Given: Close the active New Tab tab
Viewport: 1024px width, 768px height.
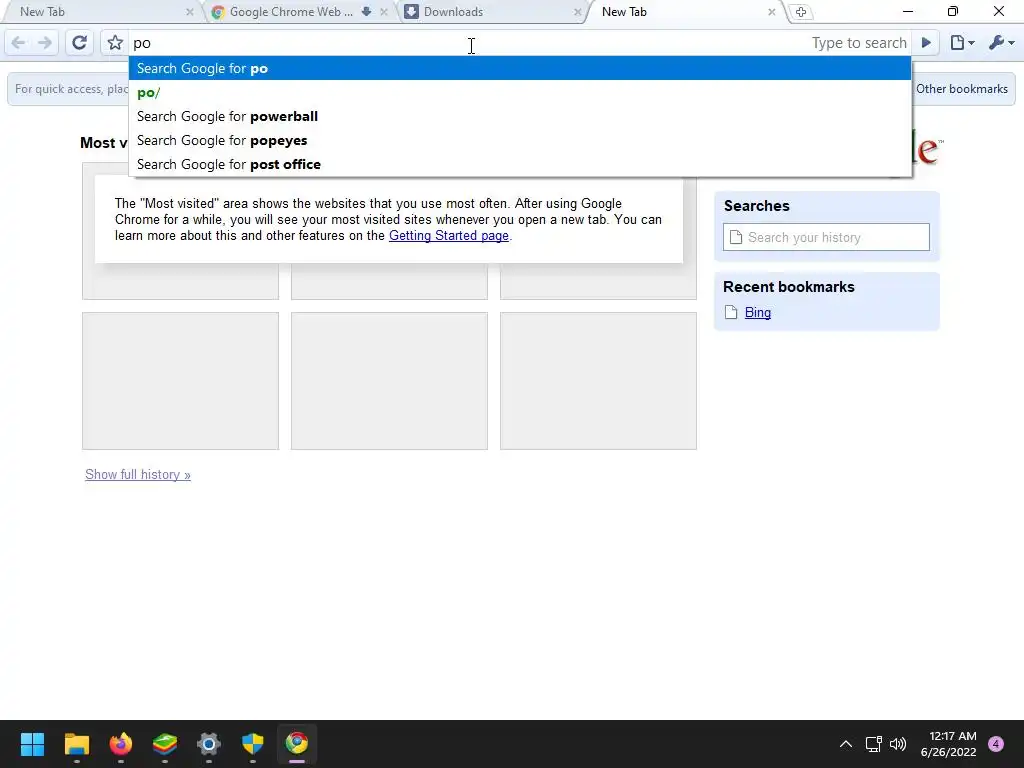Looking at the screenshot, I should [771, 12].
